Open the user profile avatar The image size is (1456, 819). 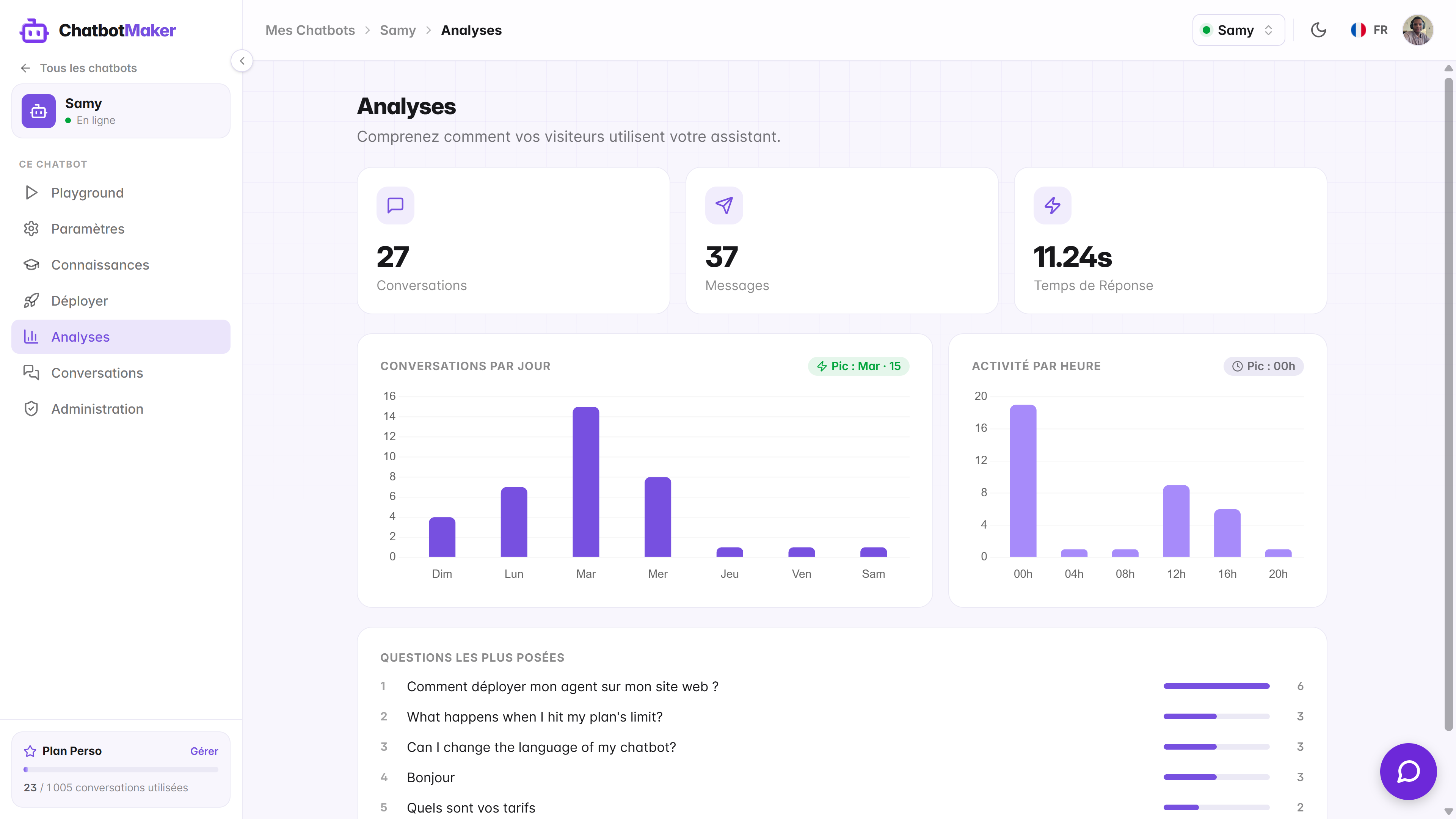pos(1418,30)
